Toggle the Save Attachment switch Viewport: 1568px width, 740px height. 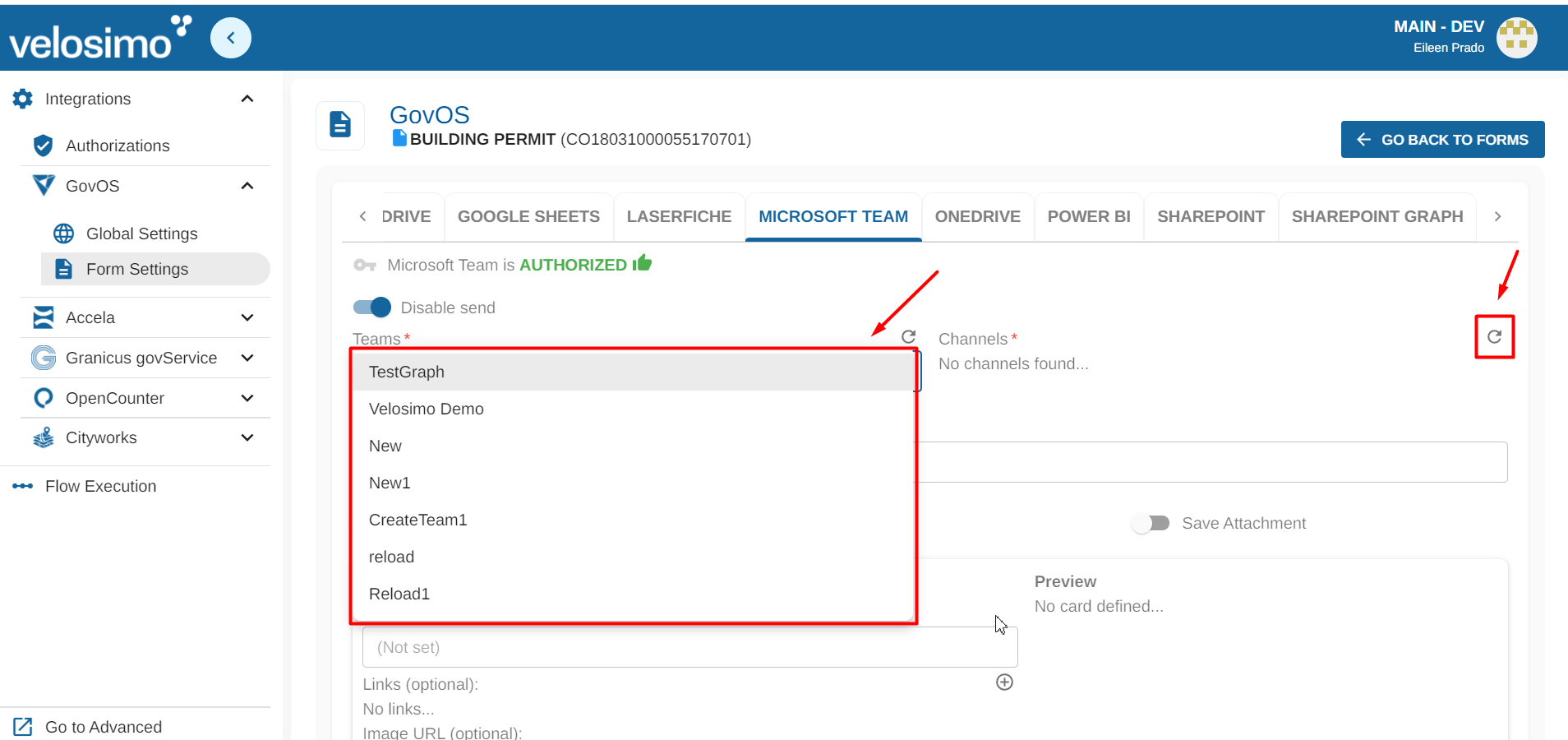click(x=1151, y=523)
